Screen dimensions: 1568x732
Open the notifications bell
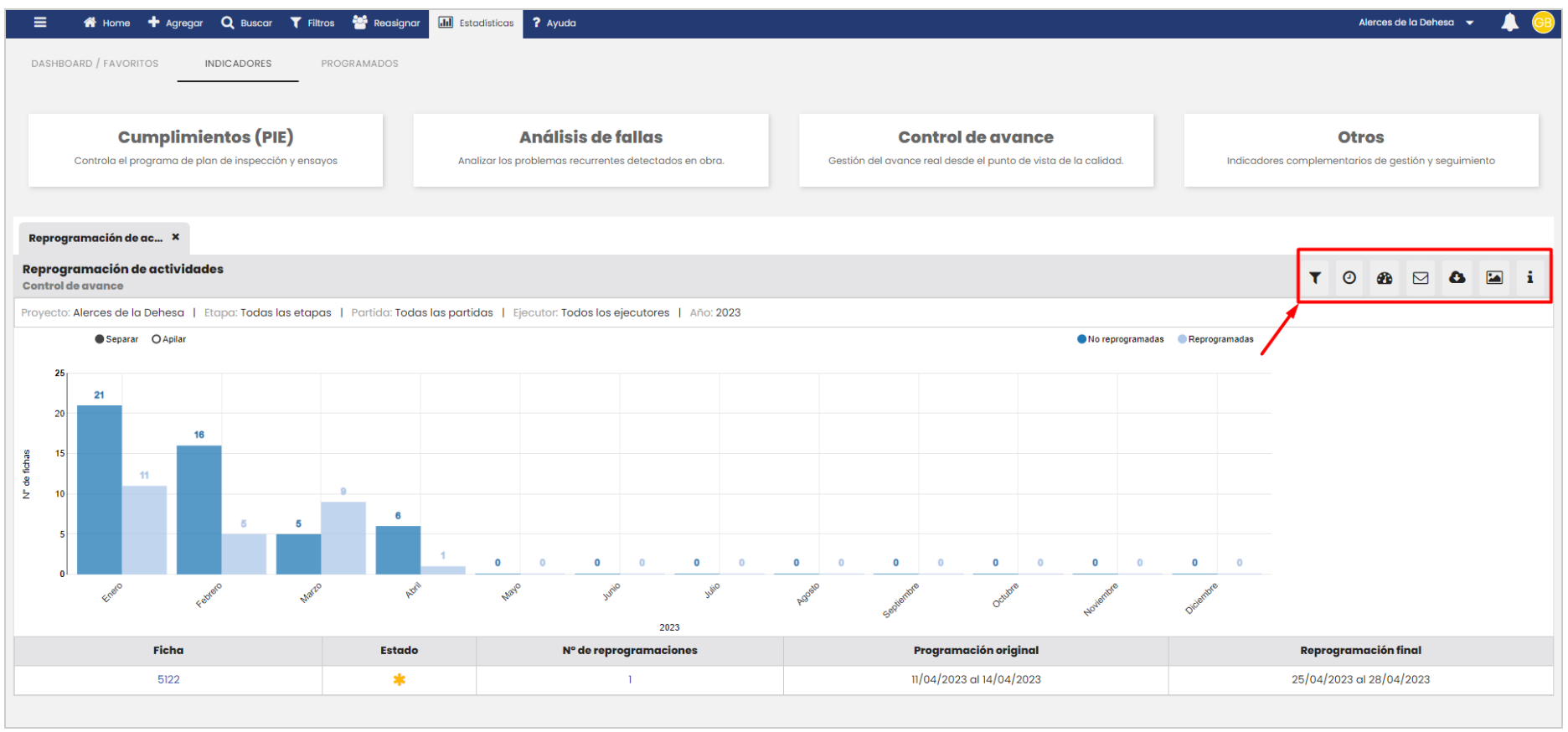pos(1509,23)
